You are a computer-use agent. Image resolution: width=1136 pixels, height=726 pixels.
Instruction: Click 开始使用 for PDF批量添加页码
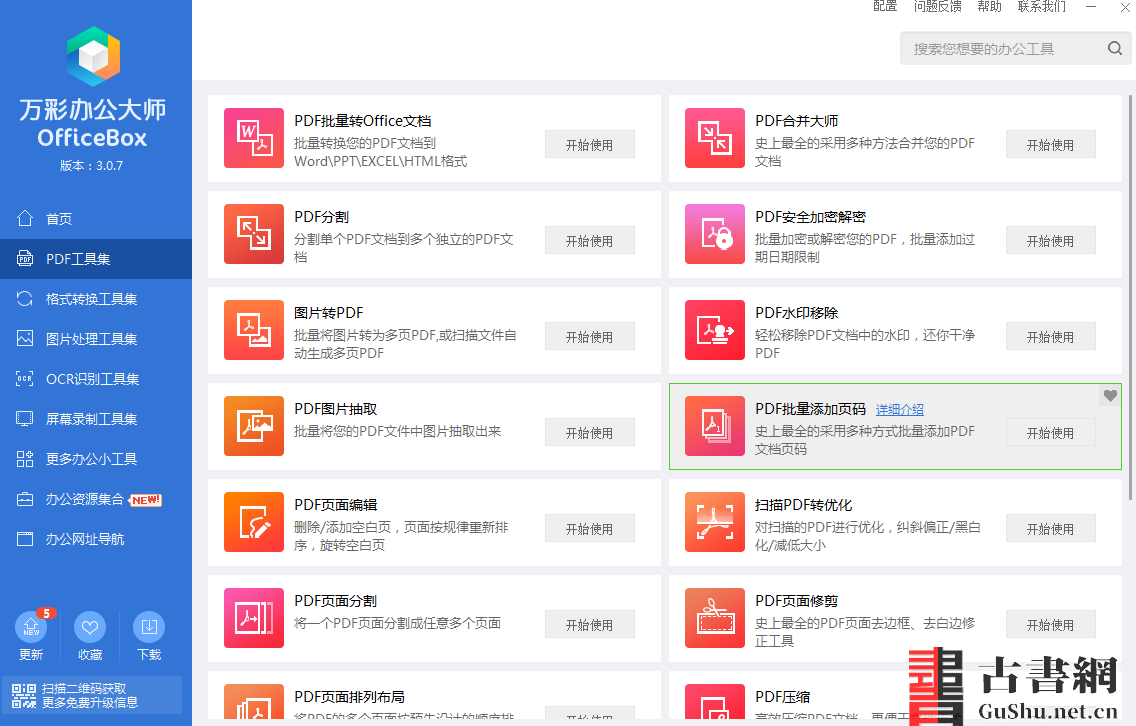click(x=1051, y=433)
